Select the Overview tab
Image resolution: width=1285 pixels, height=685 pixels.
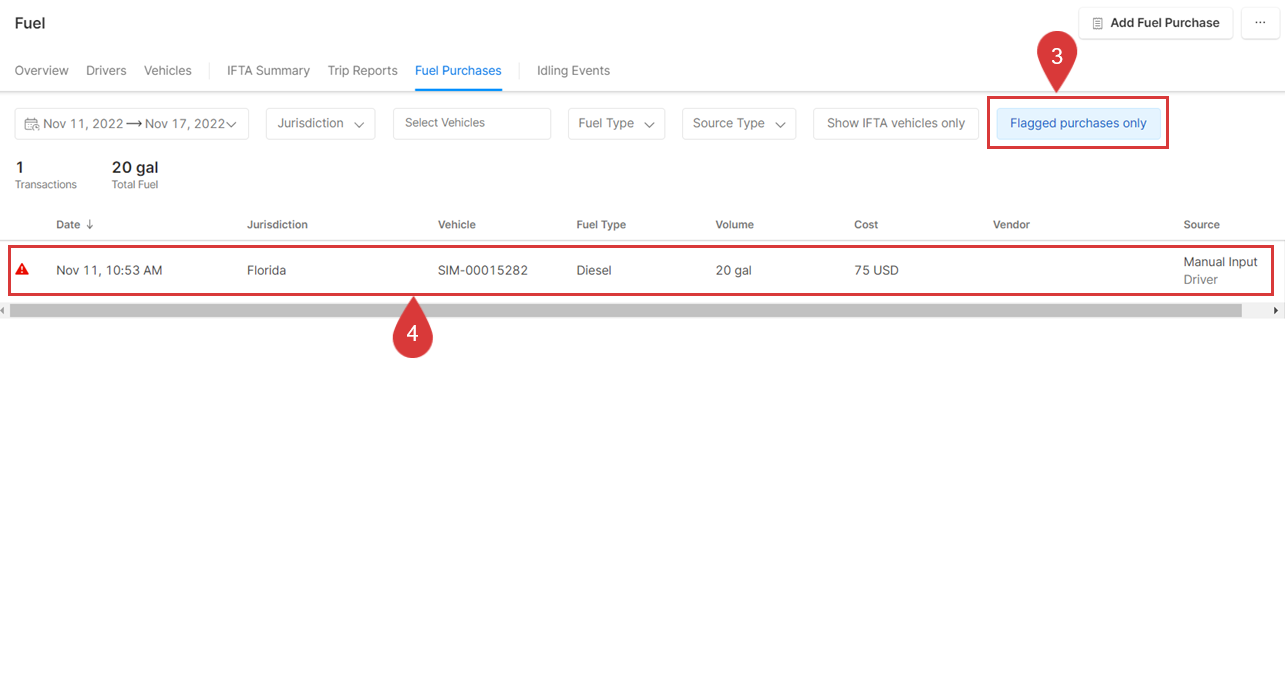42,71
